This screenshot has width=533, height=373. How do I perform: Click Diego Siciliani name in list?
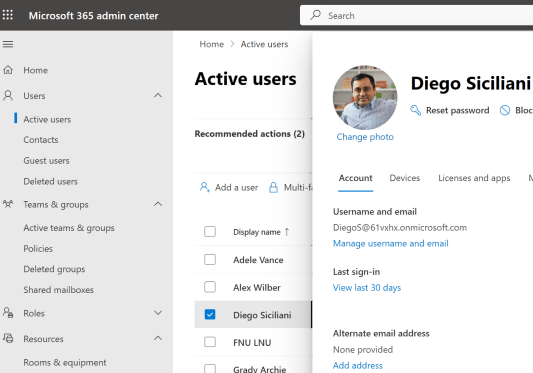(x=262, y=315)
